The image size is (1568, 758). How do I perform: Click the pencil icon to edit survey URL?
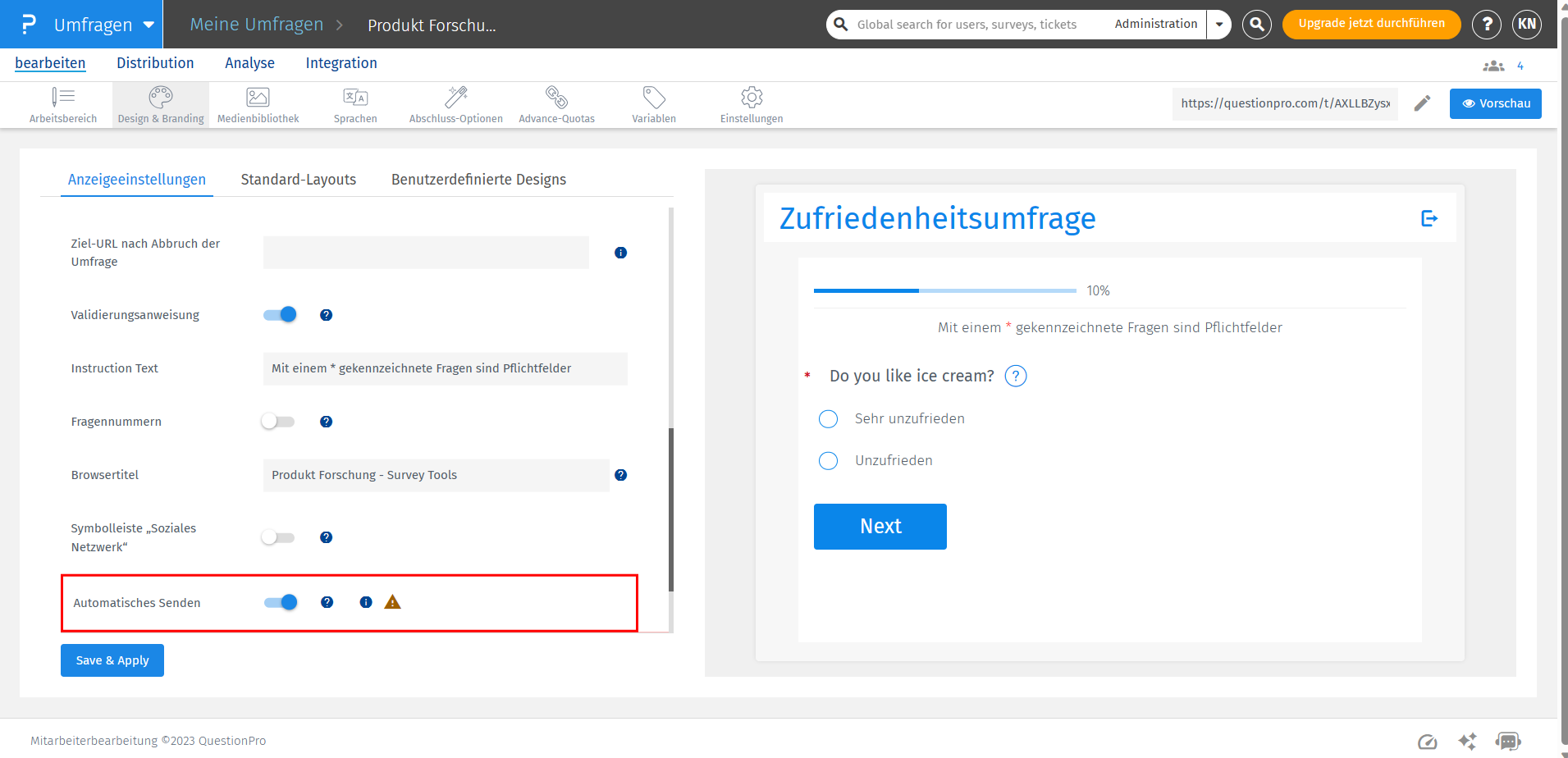(x=1423, y=103)
